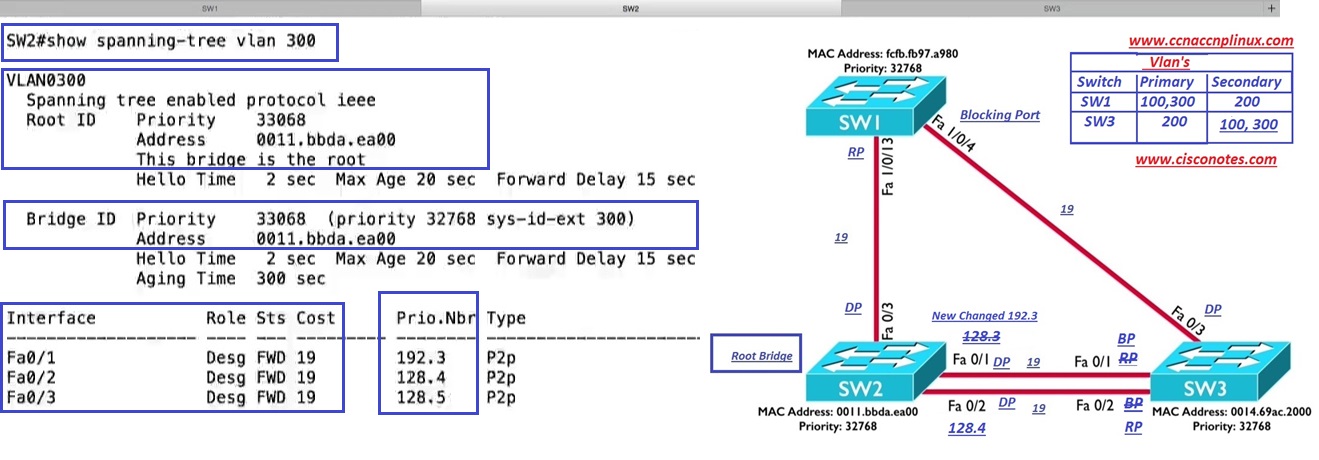Click the underlined 128.4 label under Fa 0/2
Image resolution: width=1319 pixels, height=460 pixels.
click(x=966, y=428)
